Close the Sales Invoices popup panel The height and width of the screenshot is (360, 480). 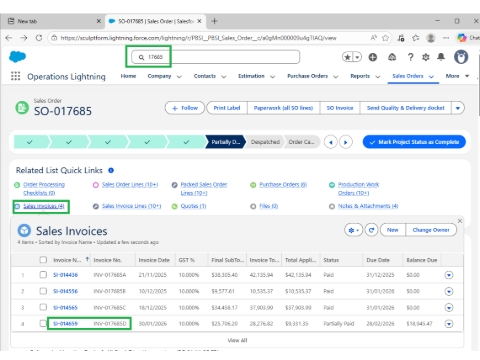point(460,221)
